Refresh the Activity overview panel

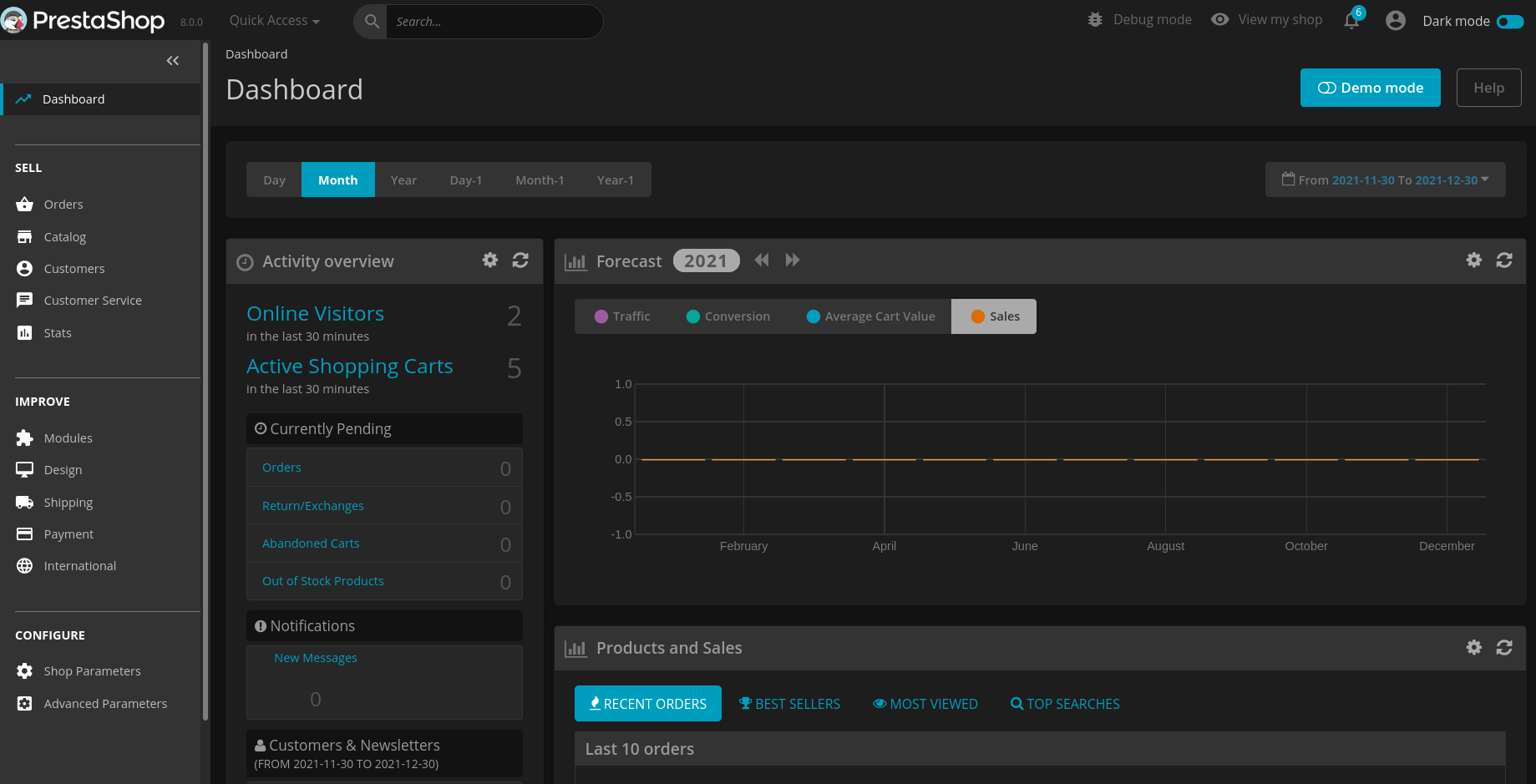(x=520, y=260)
